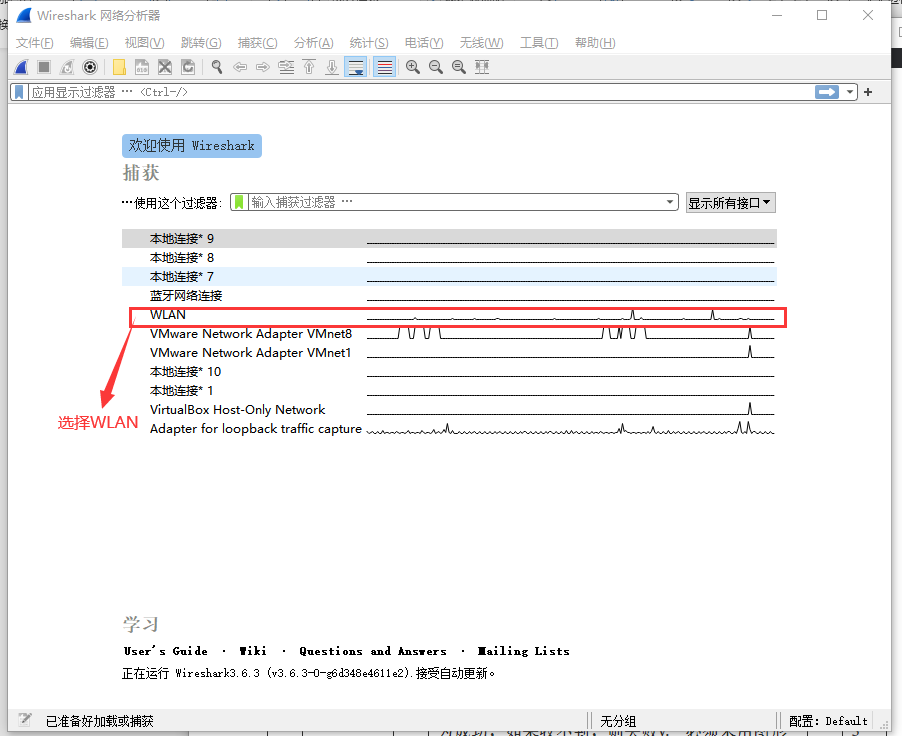Viewport: 902px width, 736px height.
Task: Select WLAN interface row
Action: tap(449, 315)
